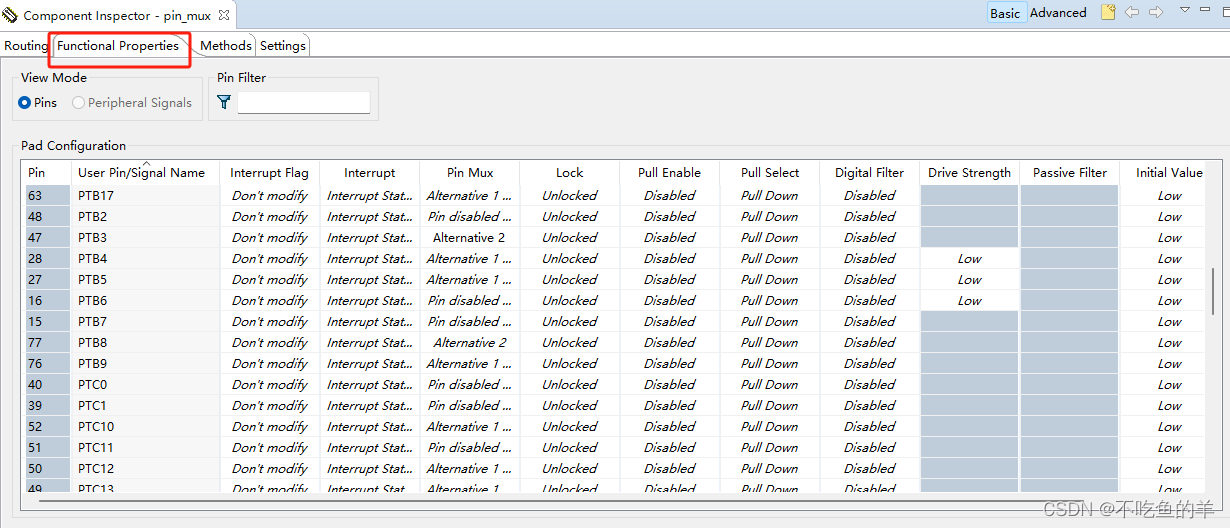This screenshot has width=1230, height=528.
Task: Open Drive Strength Low cell for PTB4
Action: click(x=969, y=258)
